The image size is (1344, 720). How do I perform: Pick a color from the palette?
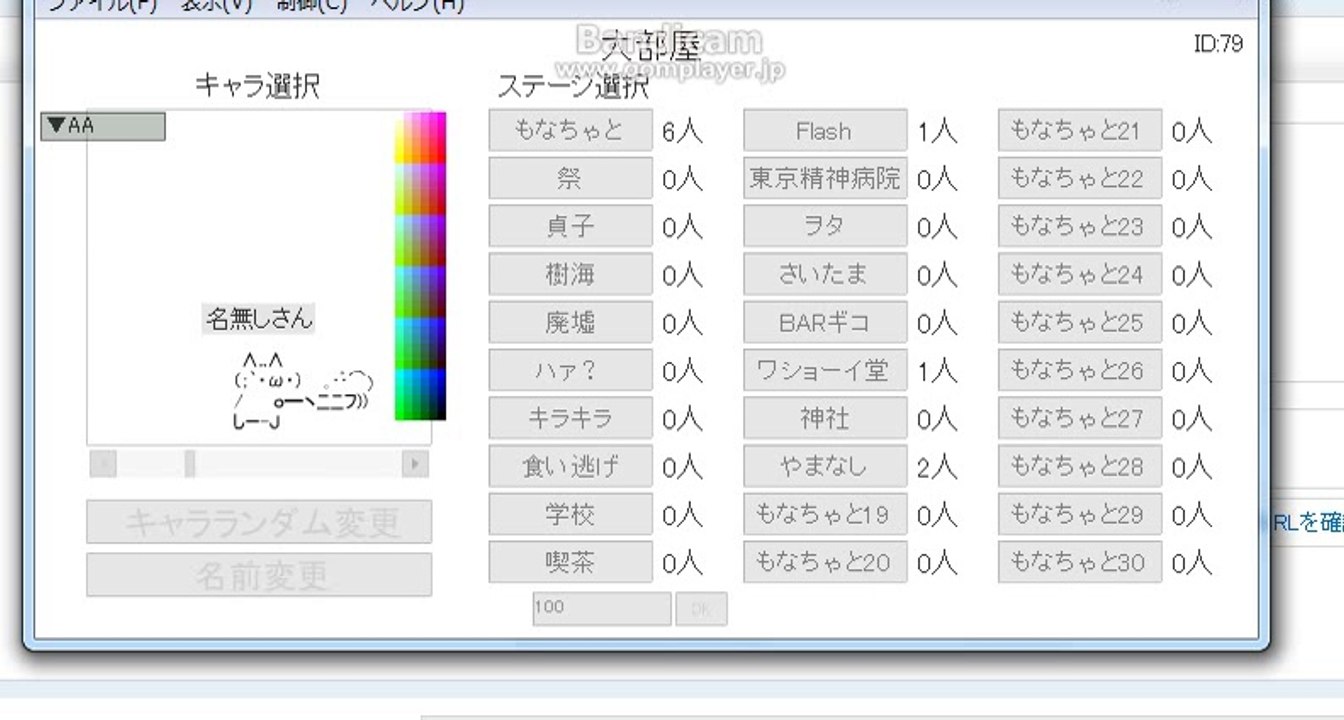[x=420, y=266]
